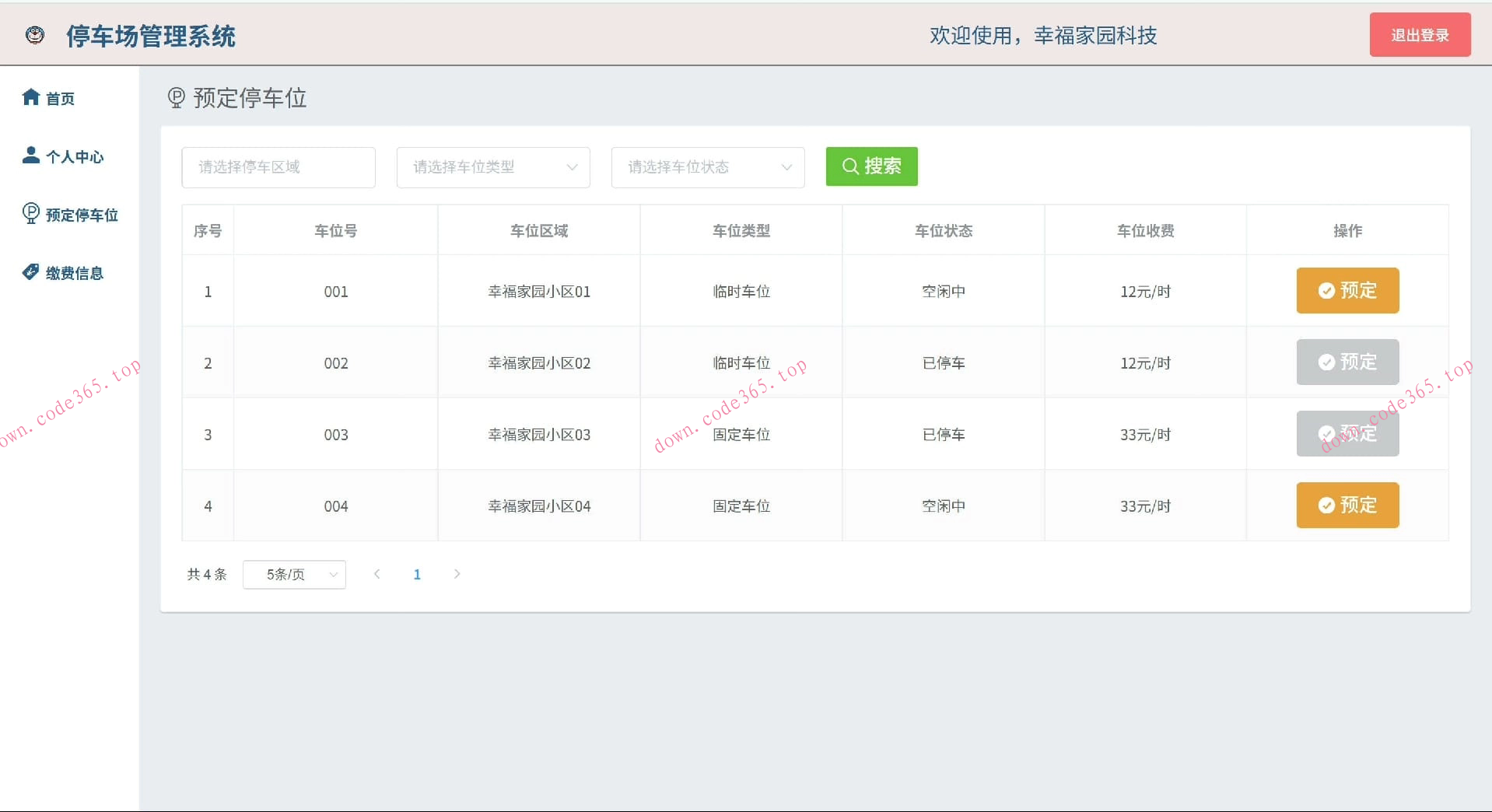Open the 车位状态 dropdown
This screenshot has height=812, width=1492.
[707, 167]
